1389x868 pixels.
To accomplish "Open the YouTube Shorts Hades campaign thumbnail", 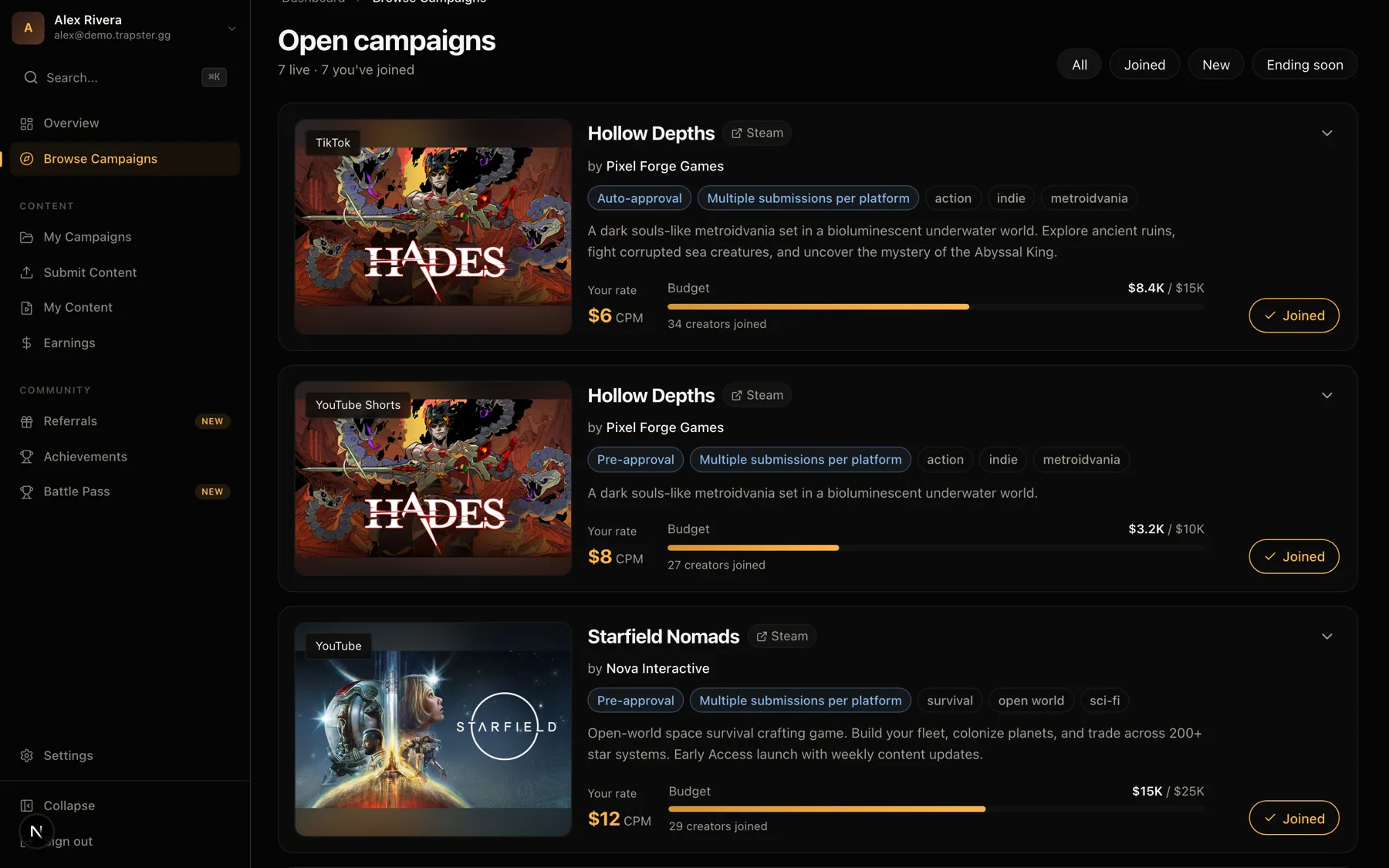I will pyautogui.click(x=433, y=478).
